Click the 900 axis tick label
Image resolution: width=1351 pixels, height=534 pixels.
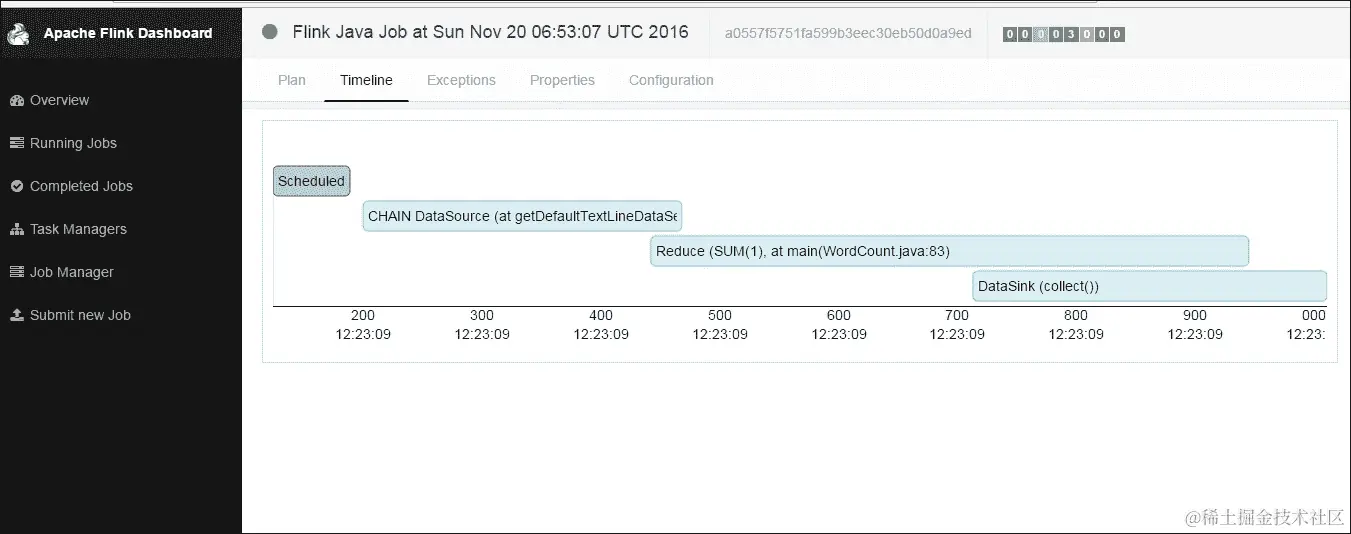tap(1195, 315)
